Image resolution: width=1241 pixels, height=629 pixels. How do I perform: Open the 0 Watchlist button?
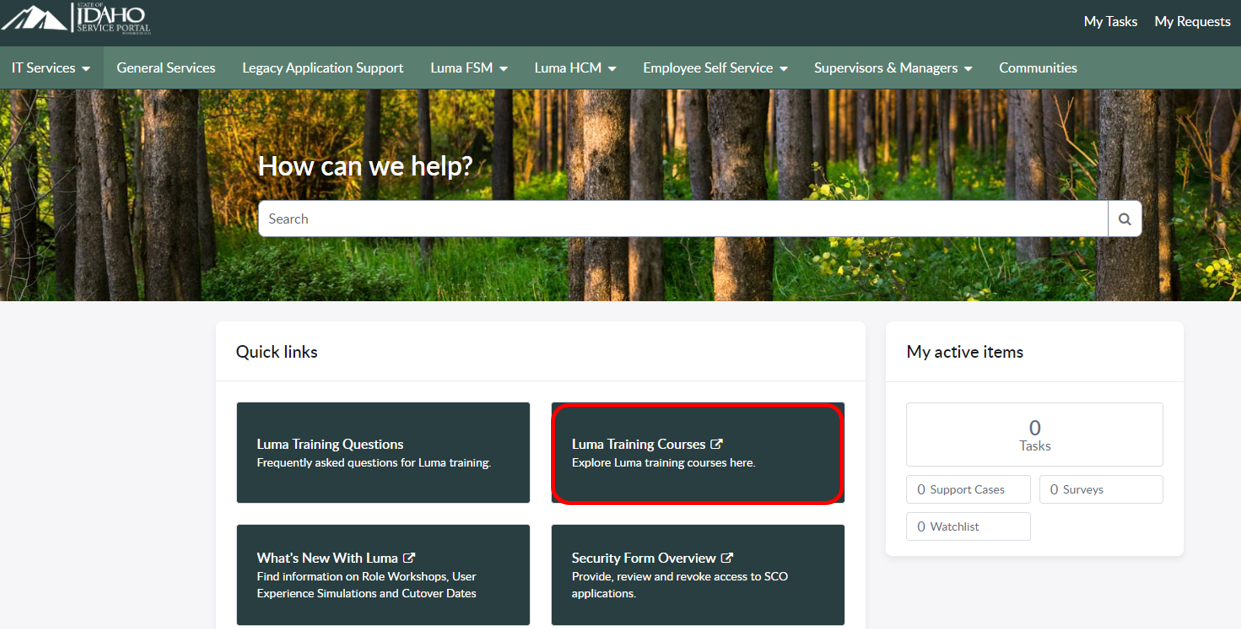click(x=968, y=527)
